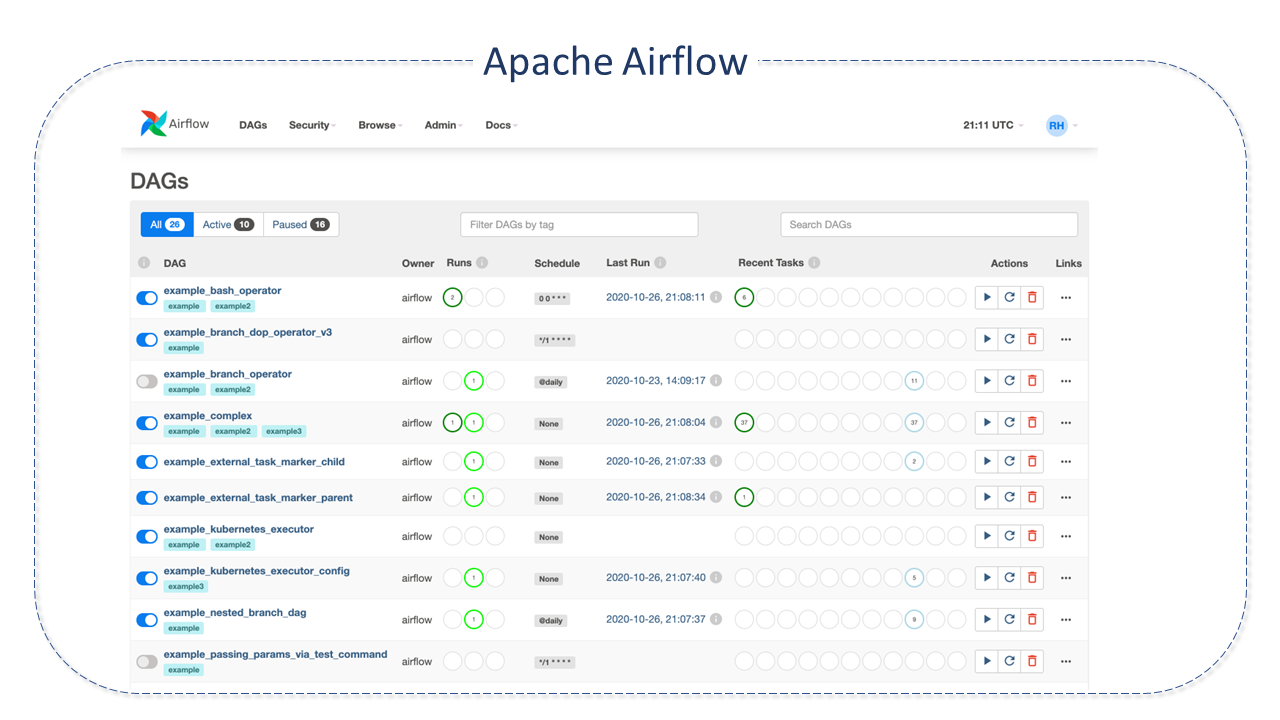Trigger the example_kubernetes_executor_config DAG
The height and width of the screenshot is (720, 1280).
(987, 577)
